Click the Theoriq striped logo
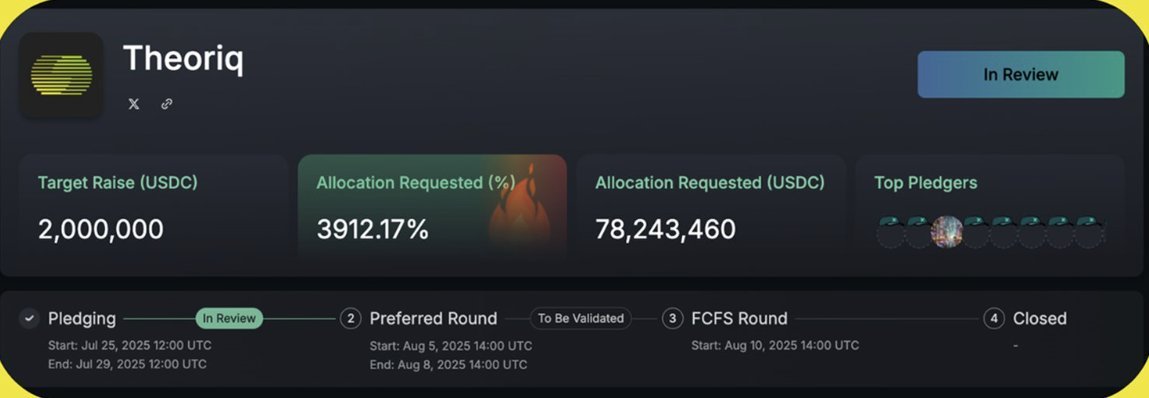Screen dimensions: 1149x398 (62, 75)
